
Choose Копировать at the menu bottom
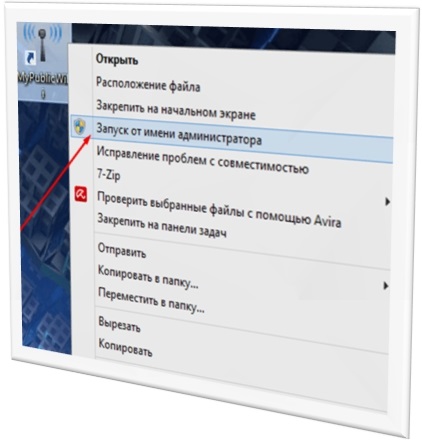click(125, 347)
